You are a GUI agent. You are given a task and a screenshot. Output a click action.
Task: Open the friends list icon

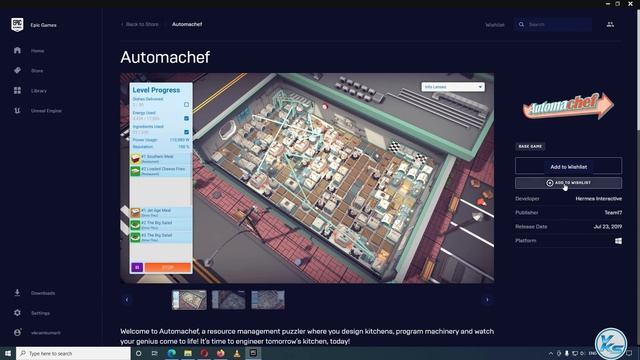610,24
